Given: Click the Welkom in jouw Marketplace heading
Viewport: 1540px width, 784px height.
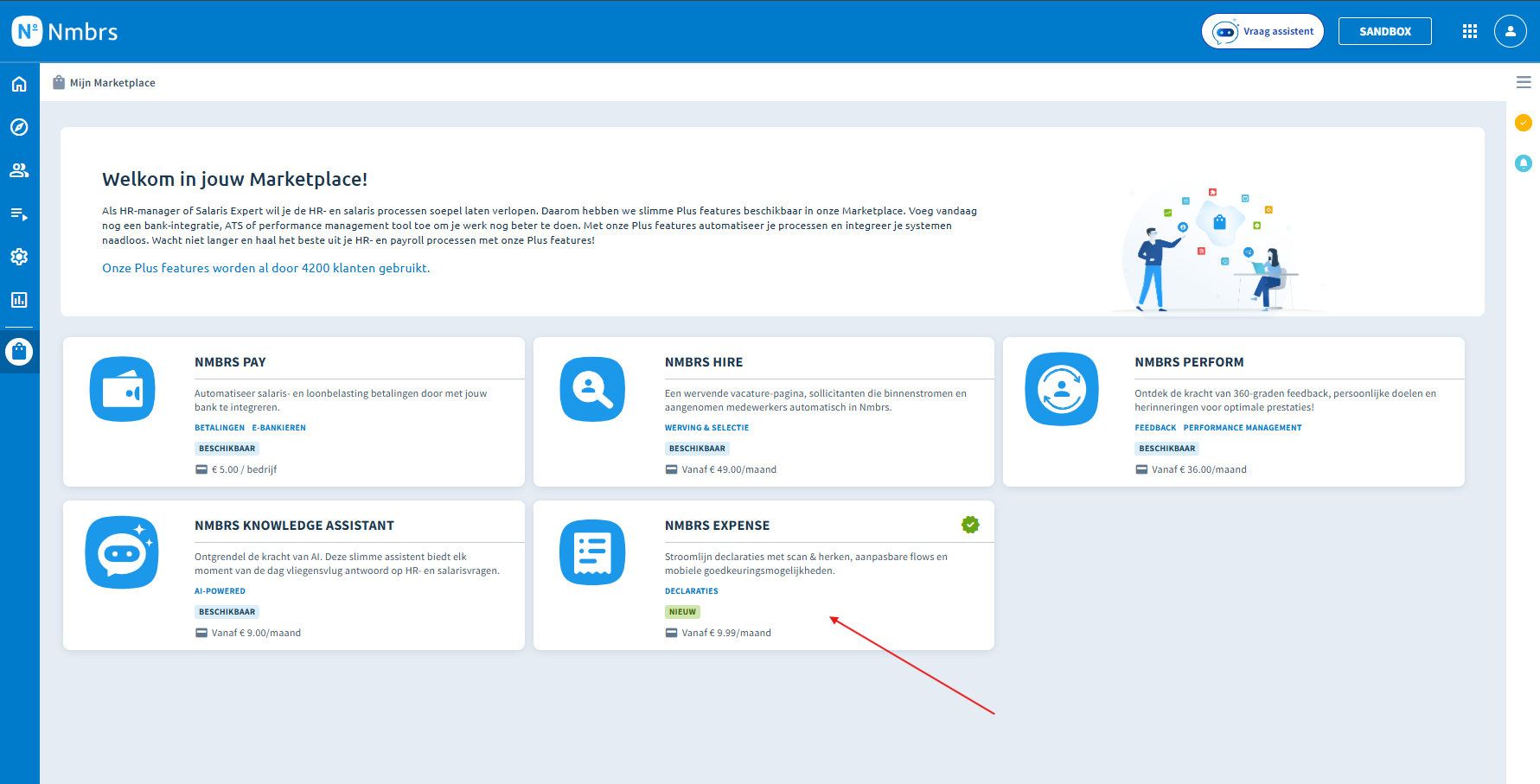Looking at the screenshot, I should (235, 179).
